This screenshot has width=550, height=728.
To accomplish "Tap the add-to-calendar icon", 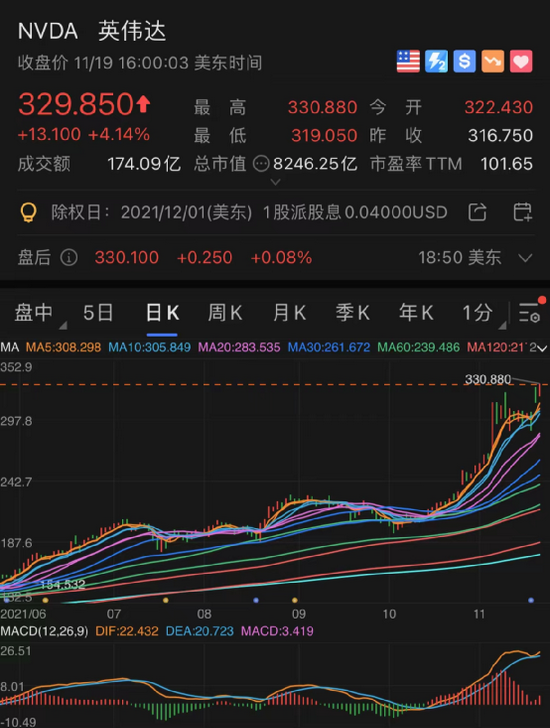I will [x=523, y=212].
